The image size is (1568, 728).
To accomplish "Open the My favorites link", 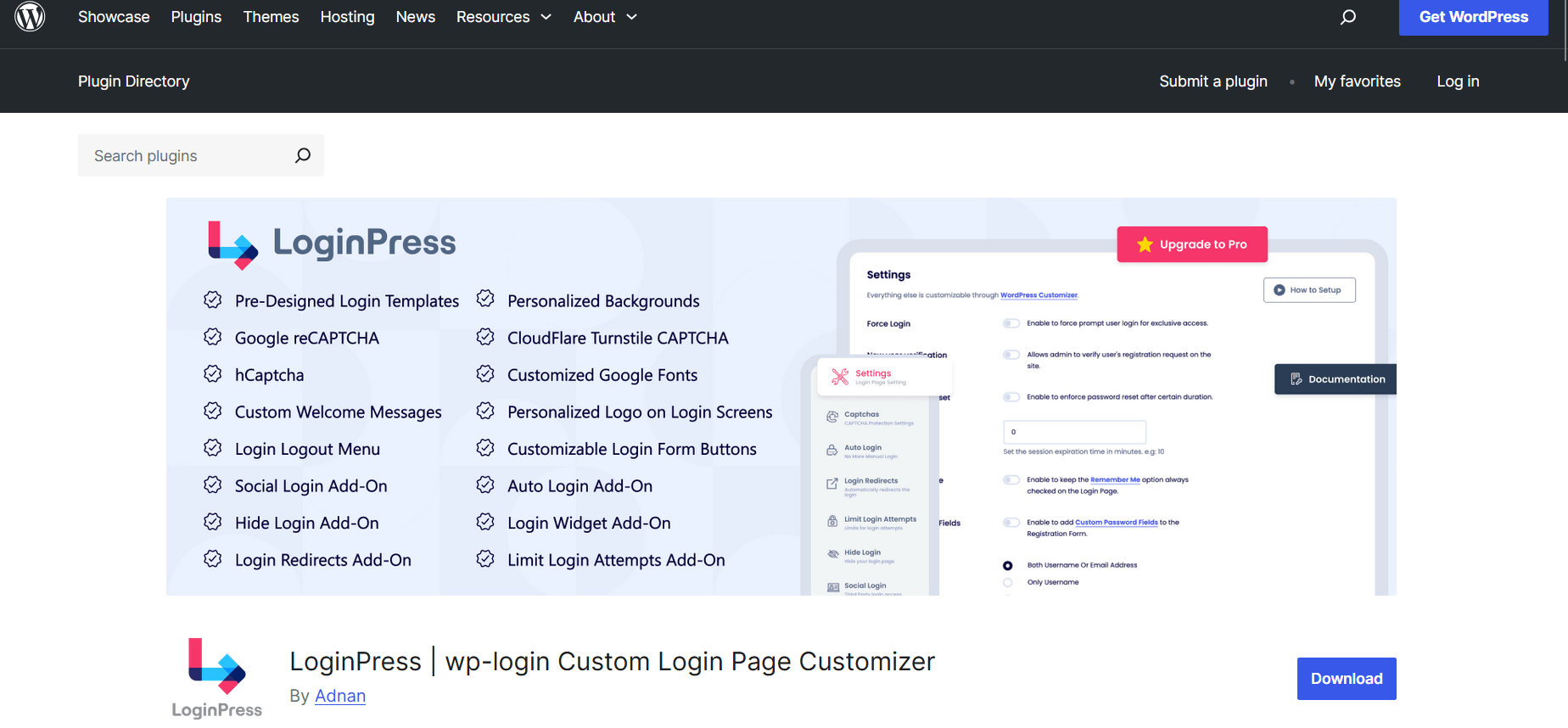I will point(1358,81).
